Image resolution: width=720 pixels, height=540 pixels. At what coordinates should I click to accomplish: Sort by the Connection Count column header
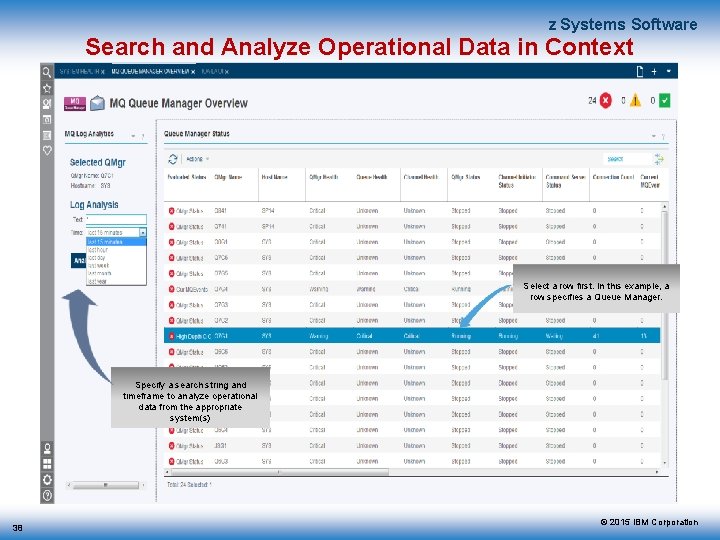coord(613,177)
